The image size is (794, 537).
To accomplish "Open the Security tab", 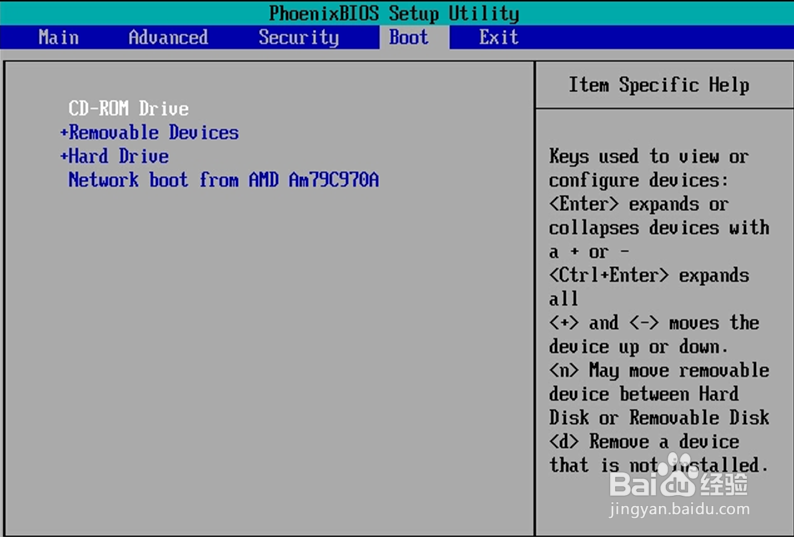I will coord(299,37).
